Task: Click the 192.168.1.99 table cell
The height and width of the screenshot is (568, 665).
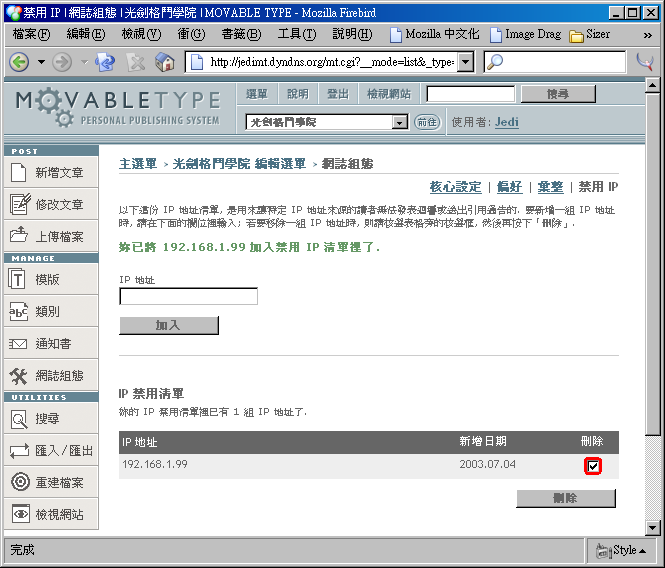Action: (155, 464)
